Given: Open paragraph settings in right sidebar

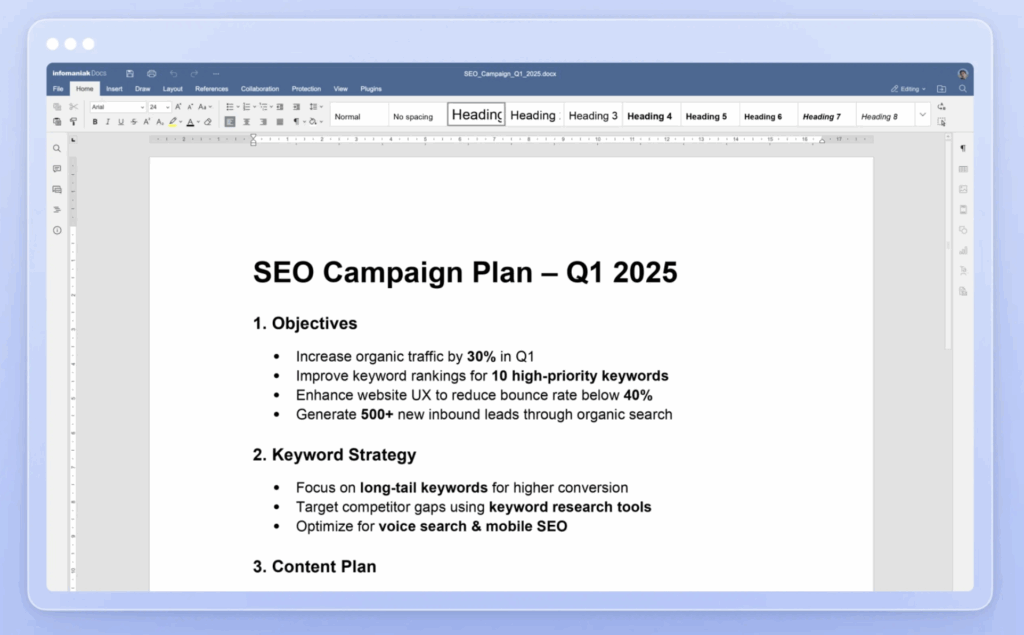Looking at the screenshot, I should [x=963, y=148].
